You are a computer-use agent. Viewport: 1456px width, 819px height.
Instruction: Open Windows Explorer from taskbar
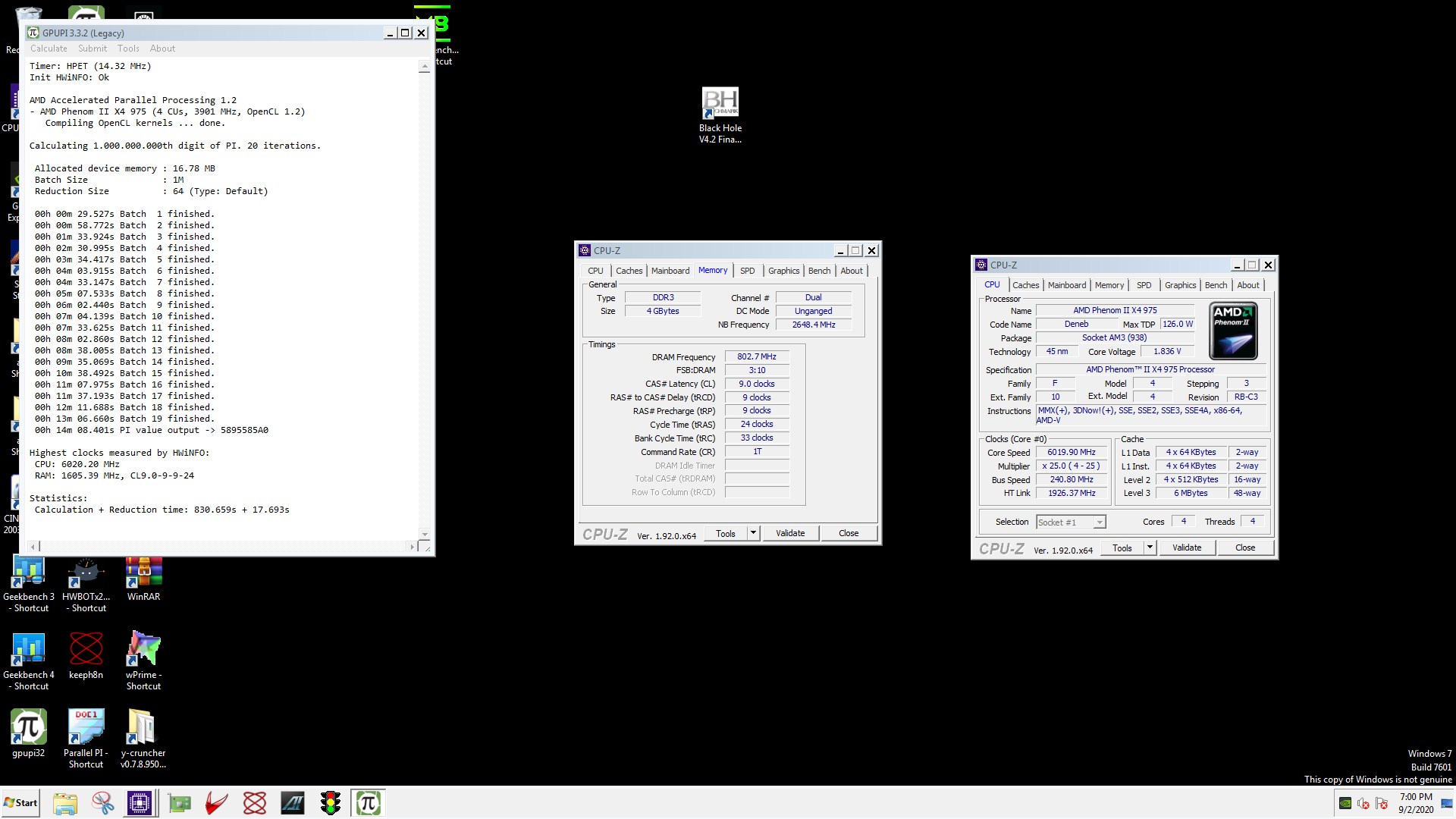pos(65,803)
